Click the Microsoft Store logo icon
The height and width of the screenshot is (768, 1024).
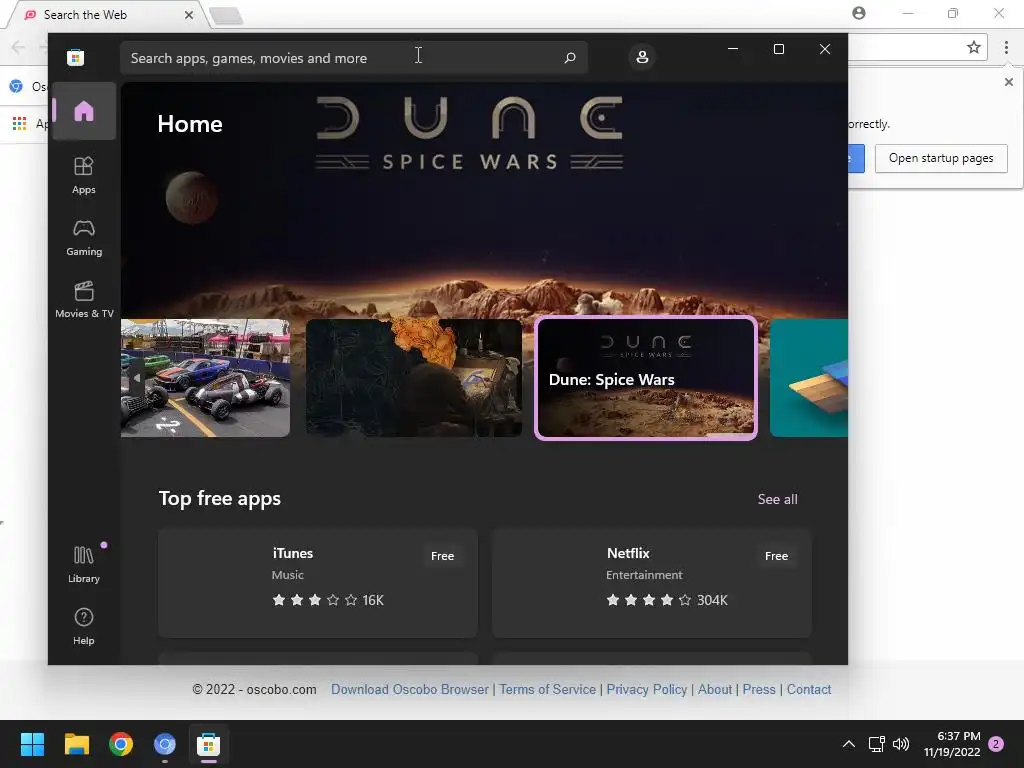click(75, 57)
